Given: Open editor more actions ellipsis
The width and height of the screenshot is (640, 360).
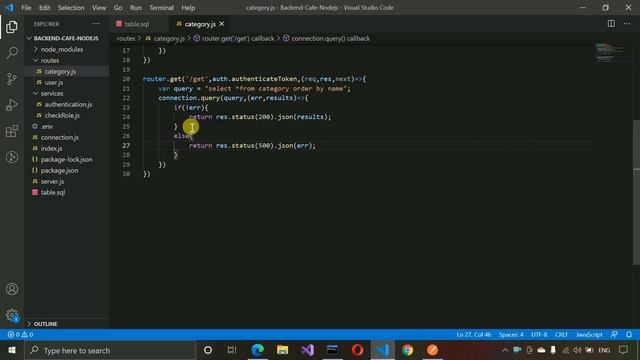Looking at the screenshot, I should click(627, 24).
